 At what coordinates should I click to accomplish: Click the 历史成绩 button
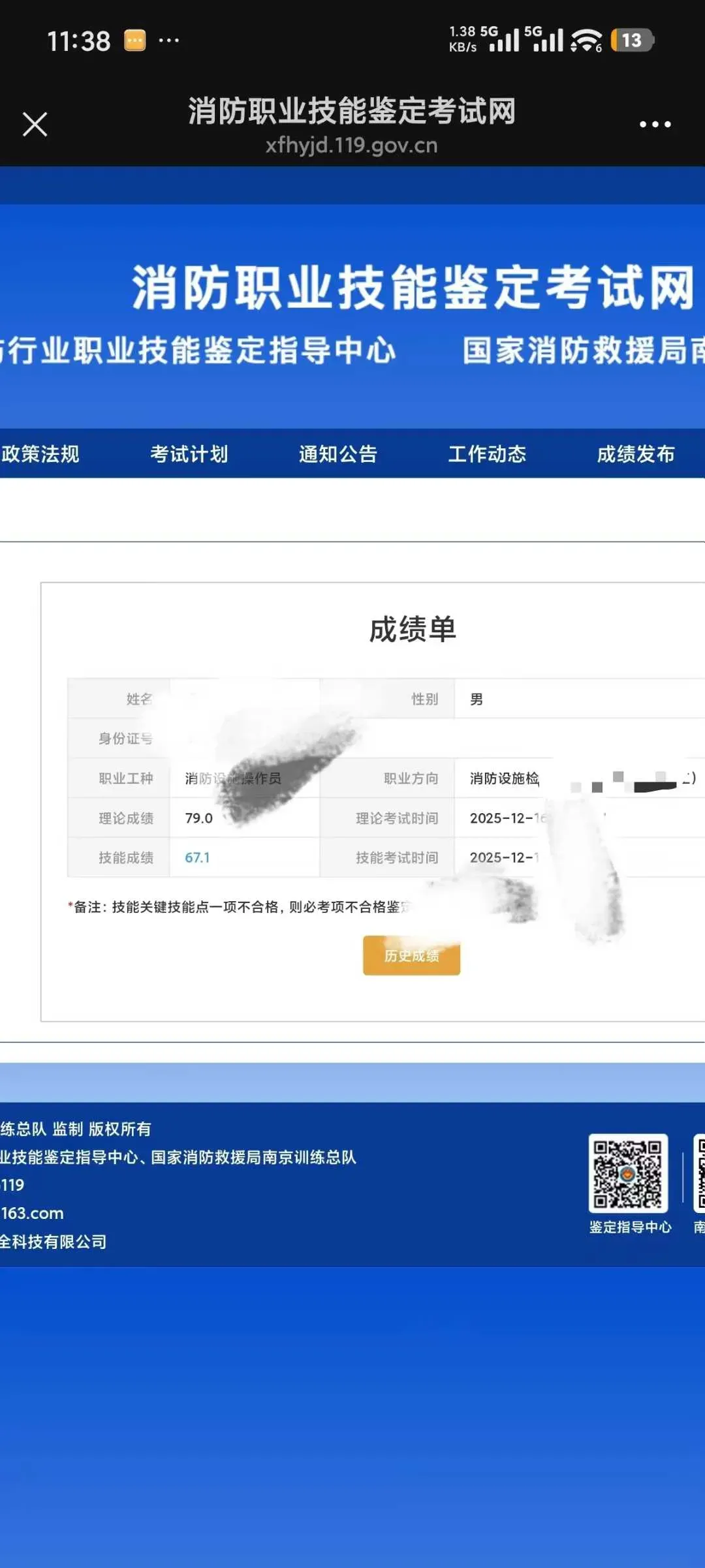pyautogui.click(x=411, y=955)
